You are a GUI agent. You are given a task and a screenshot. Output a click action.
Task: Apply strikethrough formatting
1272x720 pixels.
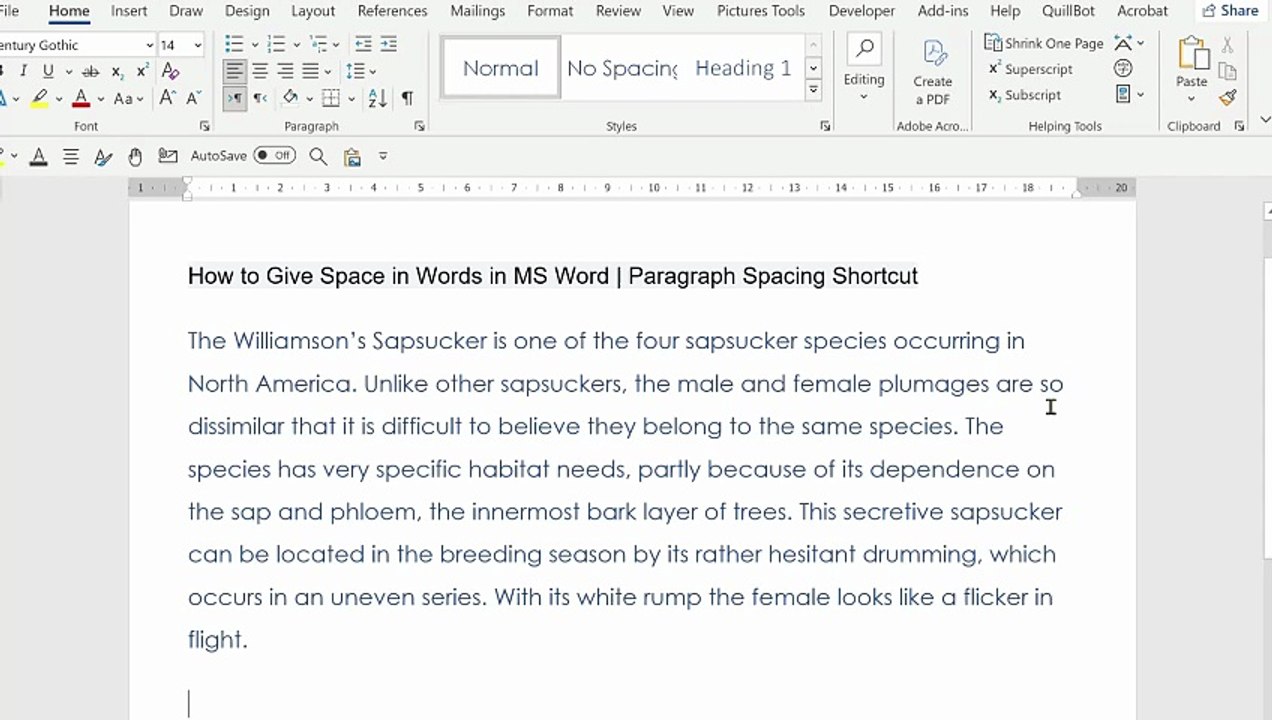point(90,71)
